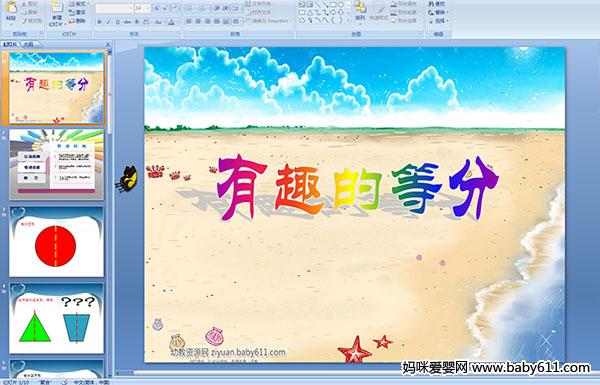600x385 pixels.
Task: Switch to the Outline tab in the pane
Action: 28,44
